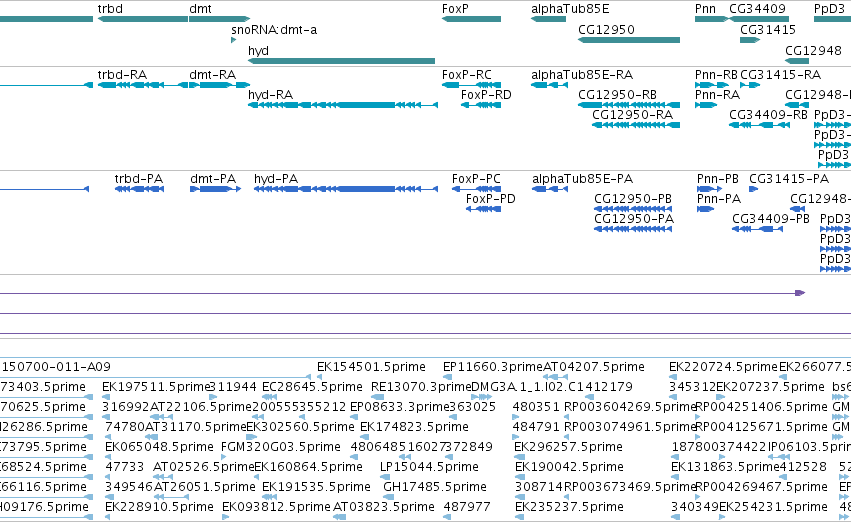The height and width of the screenshot is (522, 851).
Task: Click the 'EK065048.5prime' EST label
Action: click(x=159, y=447)
